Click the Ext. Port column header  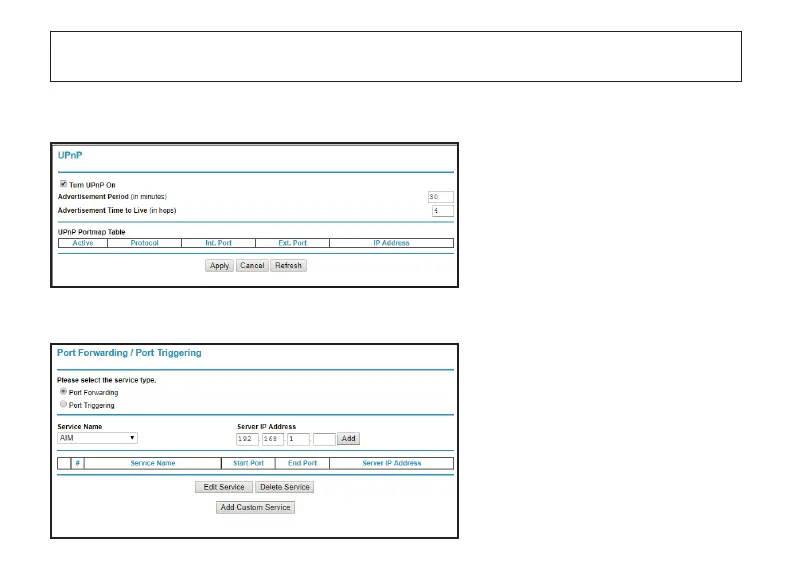tap(292, 243)
